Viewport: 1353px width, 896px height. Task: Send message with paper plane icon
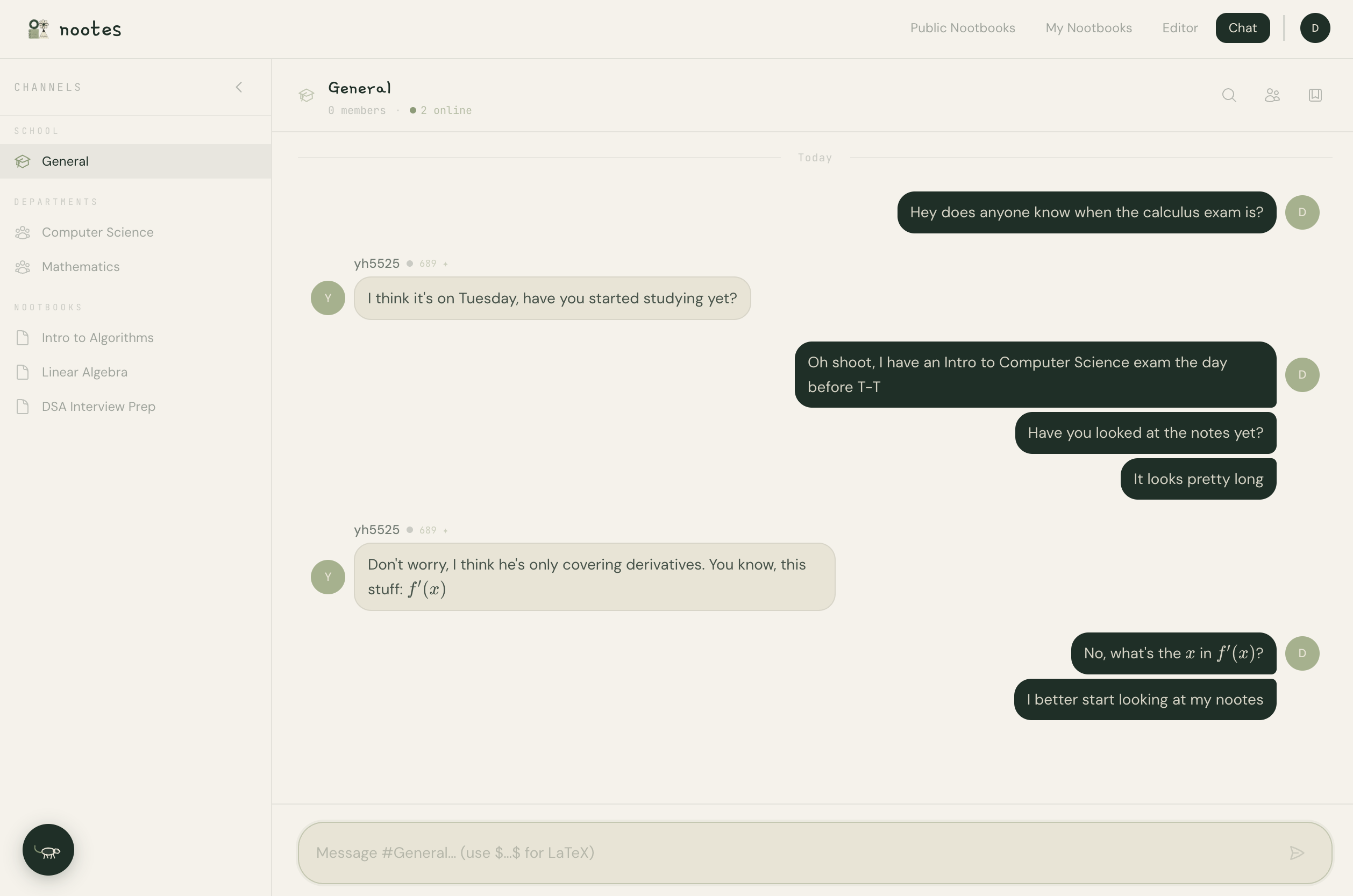(1297, 853)
